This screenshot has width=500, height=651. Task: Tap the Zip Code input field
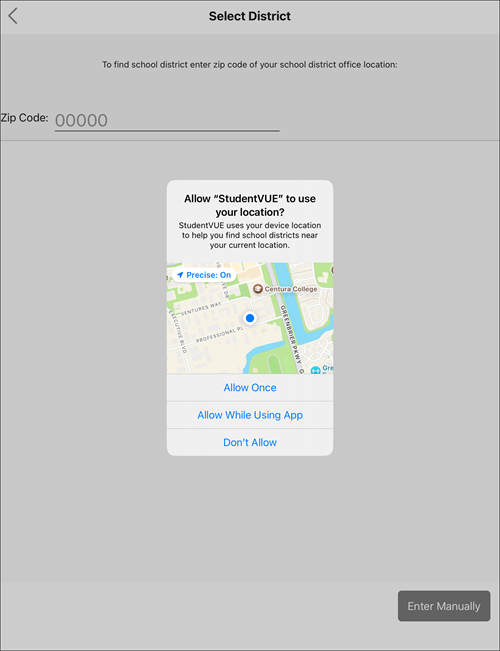167,120
